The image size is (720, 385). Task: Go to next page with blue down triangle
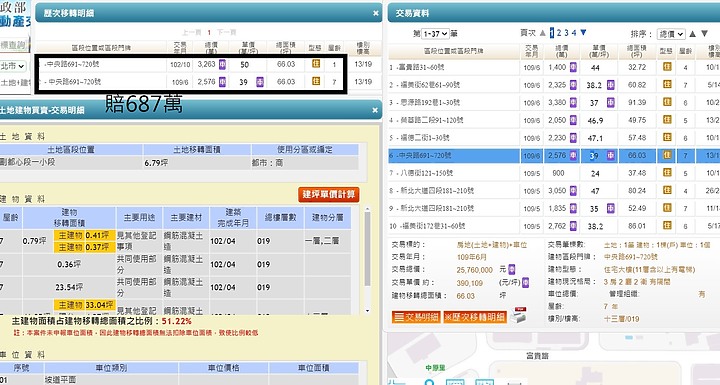pos(583,33)
